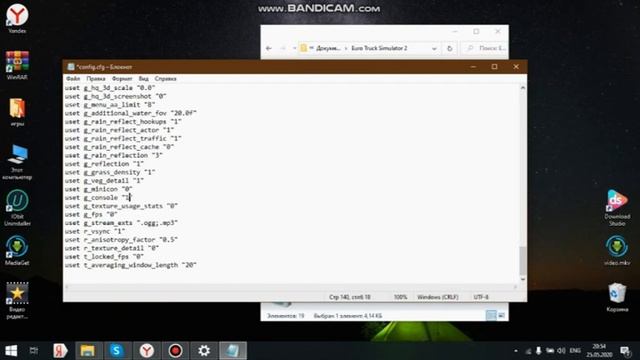
Task: Open Skype from the taskbar
Action: click(x=117, y=351)
